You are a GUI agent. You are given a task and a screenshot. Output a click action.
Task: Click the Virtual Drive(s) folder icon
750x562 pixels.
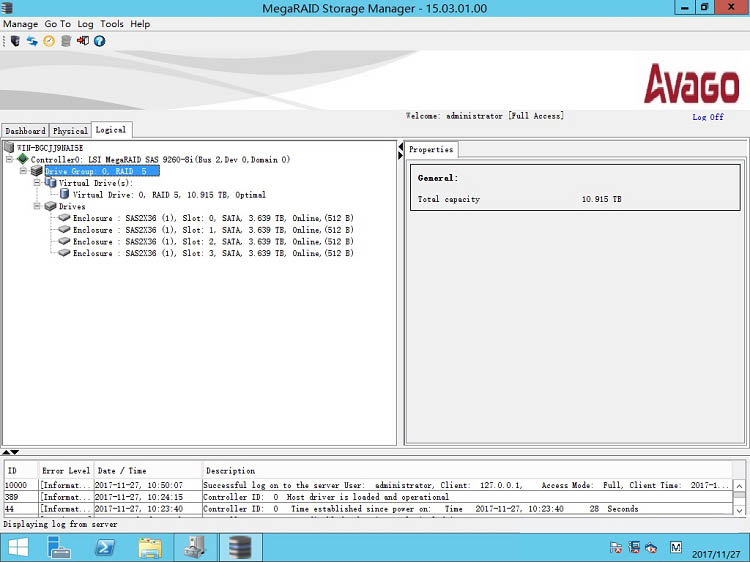coord(50,183)
